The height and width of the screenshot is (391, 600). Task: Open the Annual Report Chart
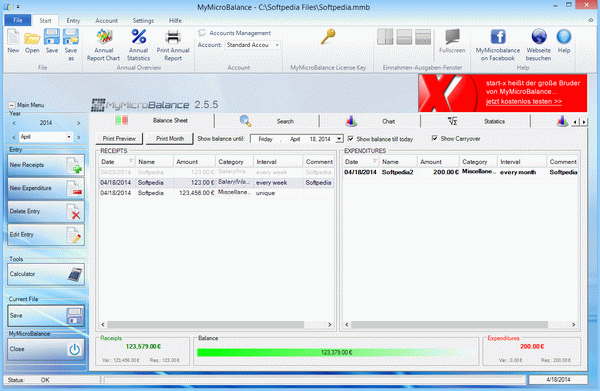(x=103, y=45)
